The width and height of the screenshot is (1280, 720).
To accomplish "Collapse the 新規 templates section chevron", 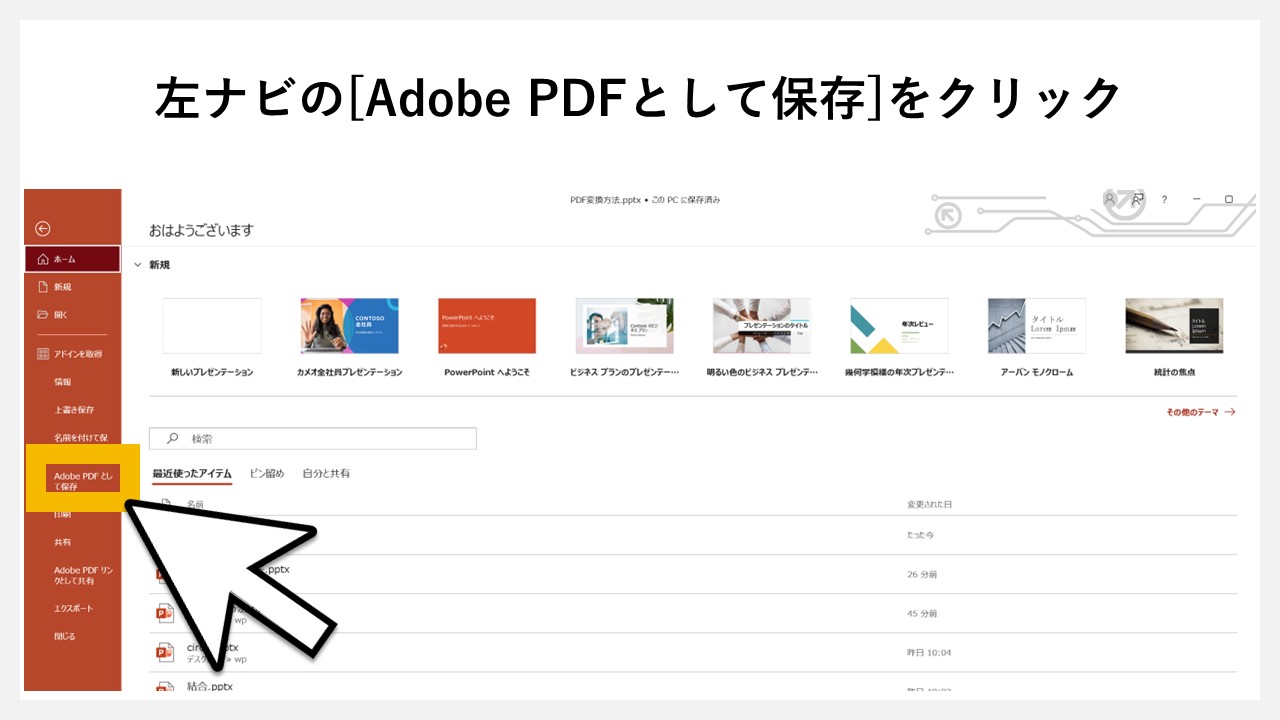I will (138, 264).
